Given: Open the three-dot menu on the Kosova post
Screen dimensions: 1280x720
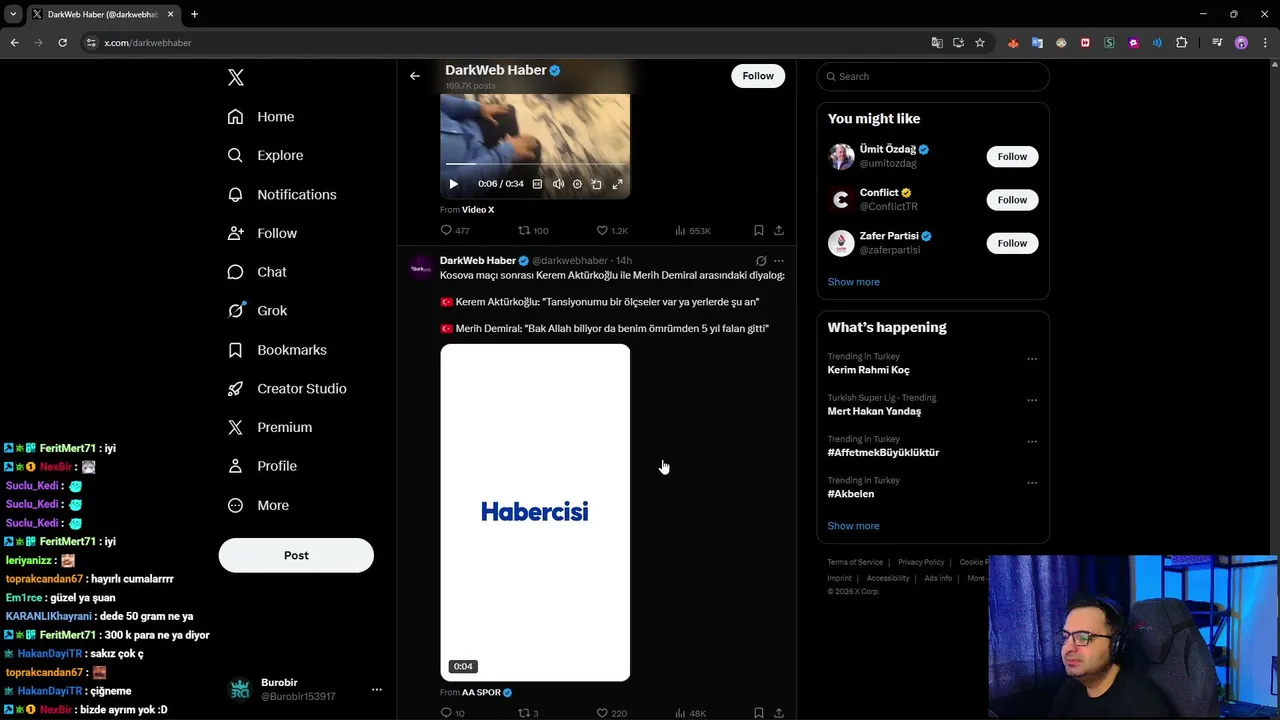Looking at the screenshot, I should (x=779, y=261).
